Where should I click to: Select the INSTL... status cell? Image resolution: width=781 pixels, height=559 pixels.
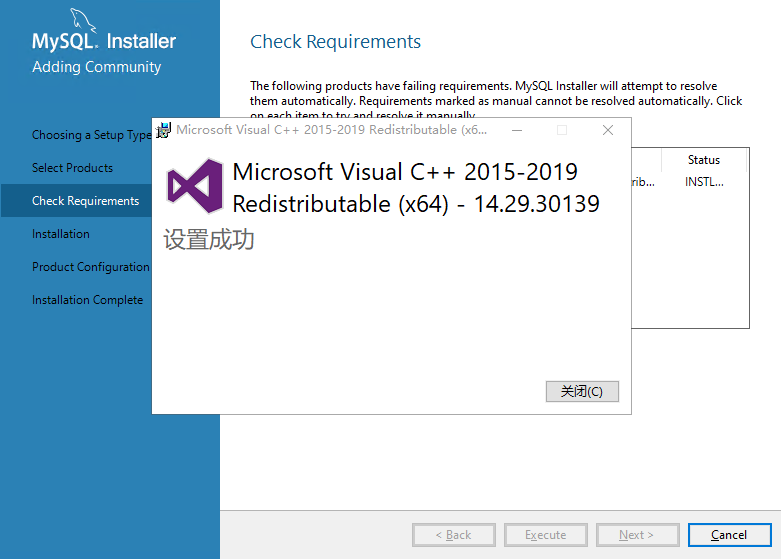[704, 182]
